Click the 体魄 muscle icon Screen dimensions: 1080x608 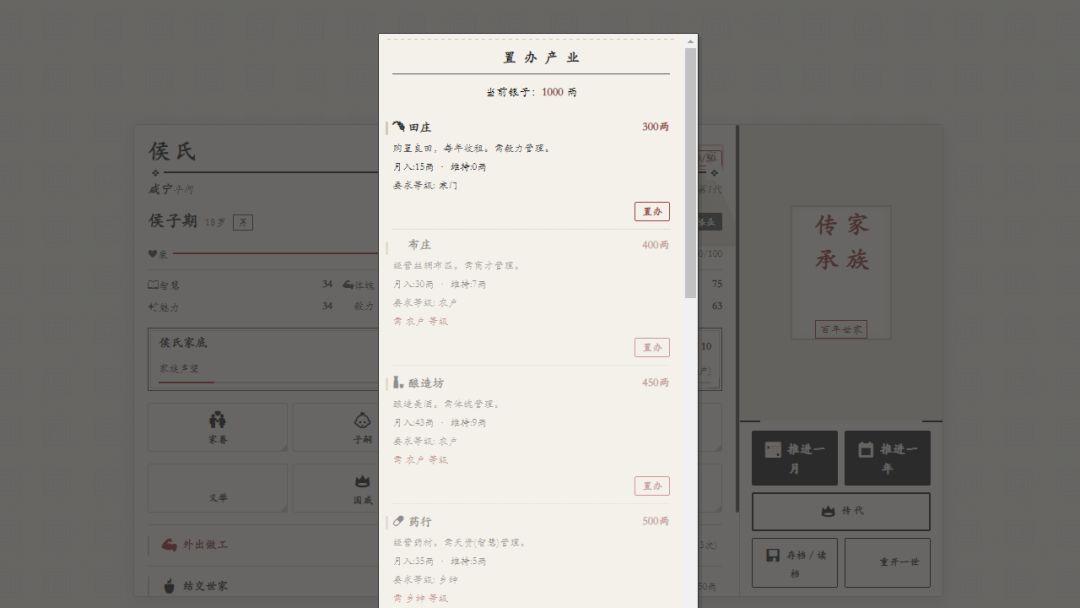coord(348,284)
